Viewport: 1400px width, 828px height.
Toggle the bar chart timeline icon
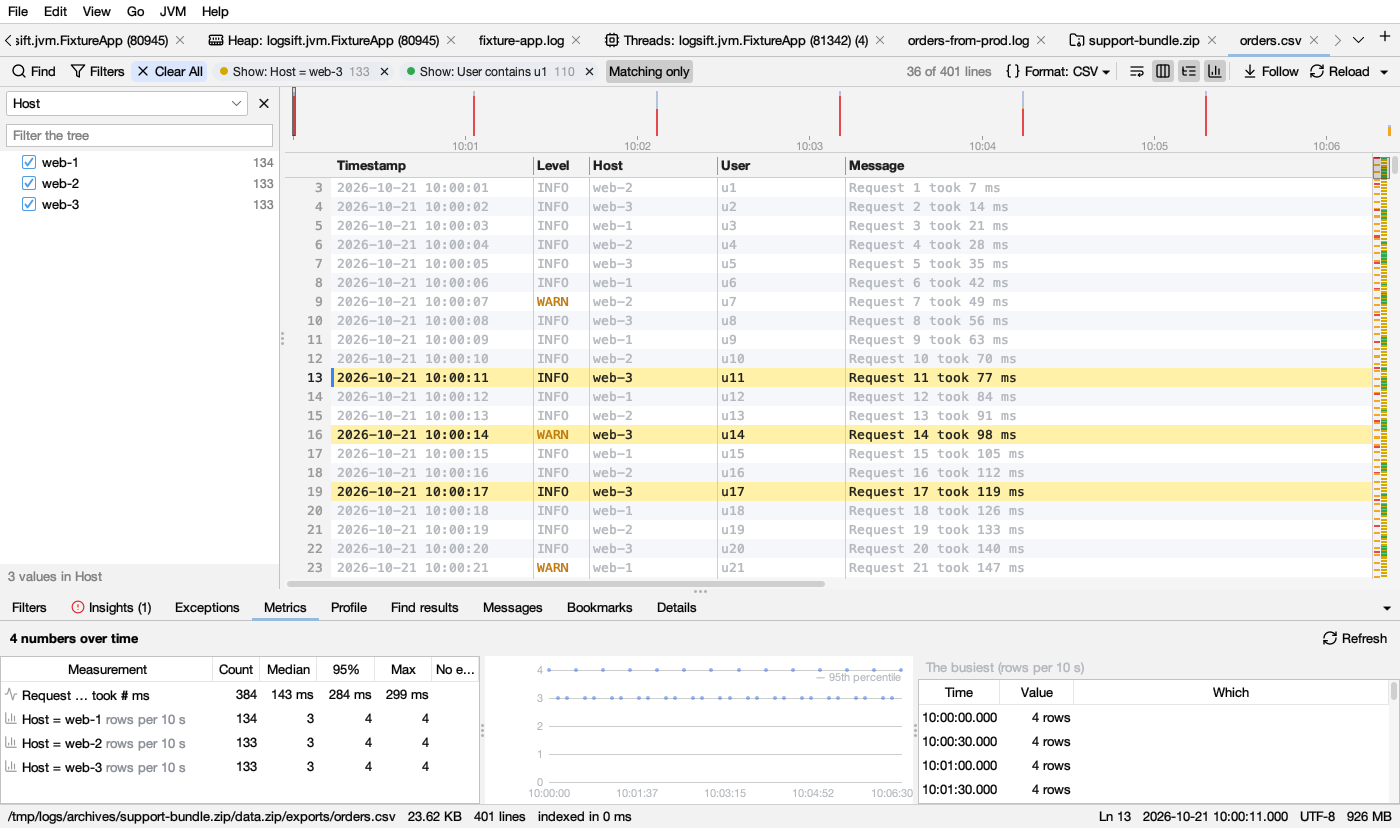point(1215,72)
